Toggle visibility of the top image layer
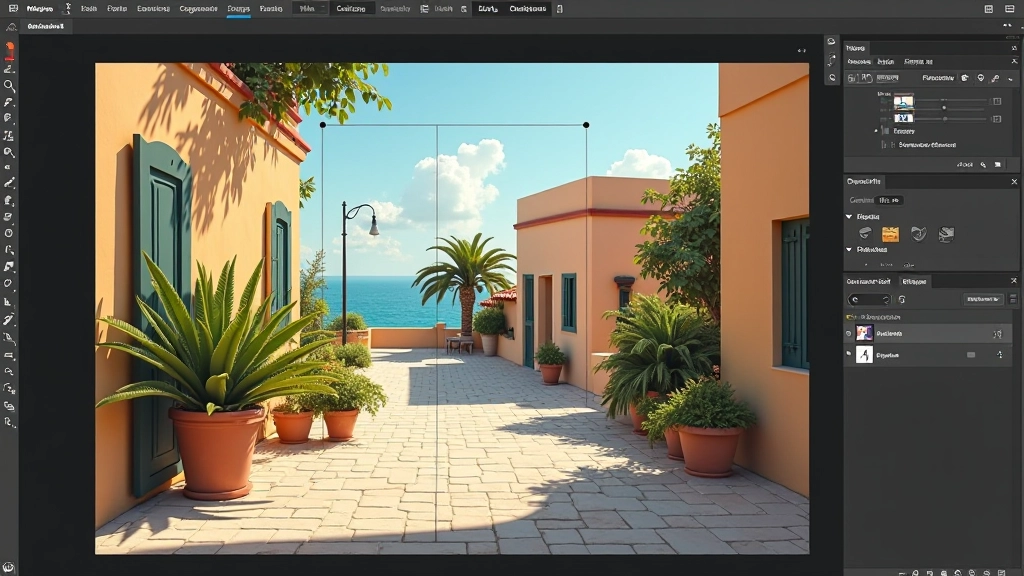The width and height of the screenshot is (1024, 576). pyautogui.click(x=851, y=333)
